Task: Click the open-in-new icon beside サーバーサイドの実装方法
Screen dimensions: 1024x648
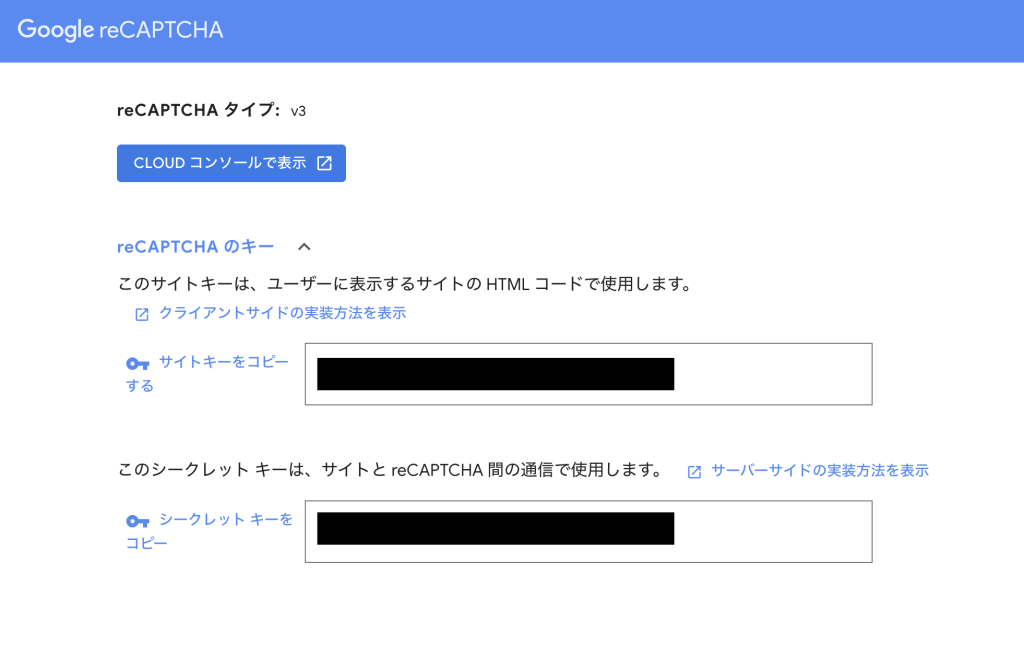Action: tap(694, 472)
